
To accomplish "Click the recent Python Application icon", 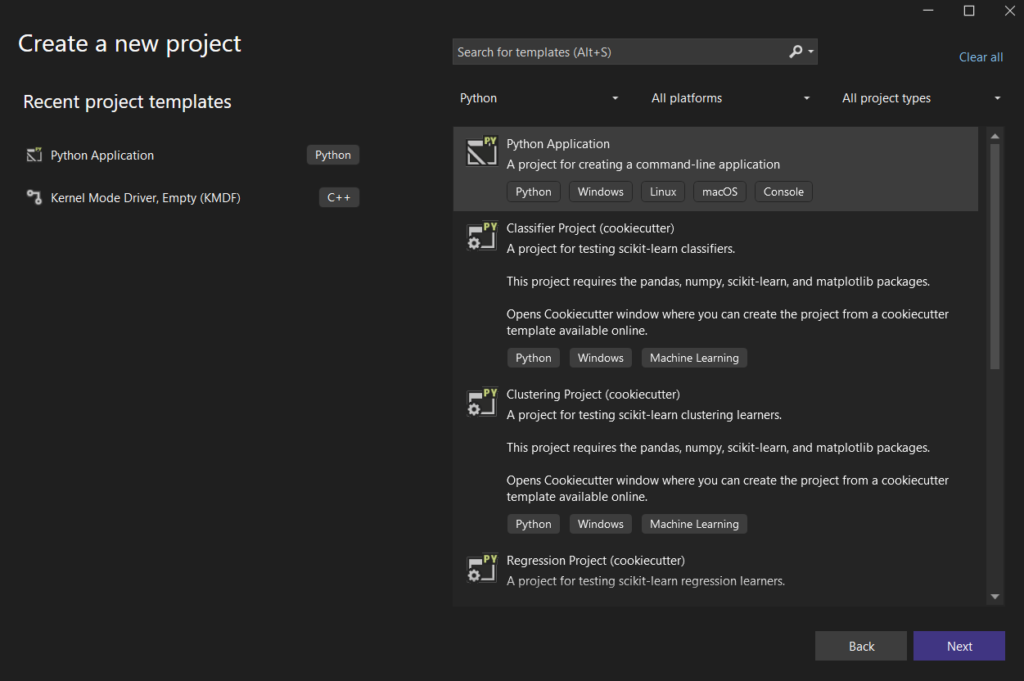I will point(34,155).
